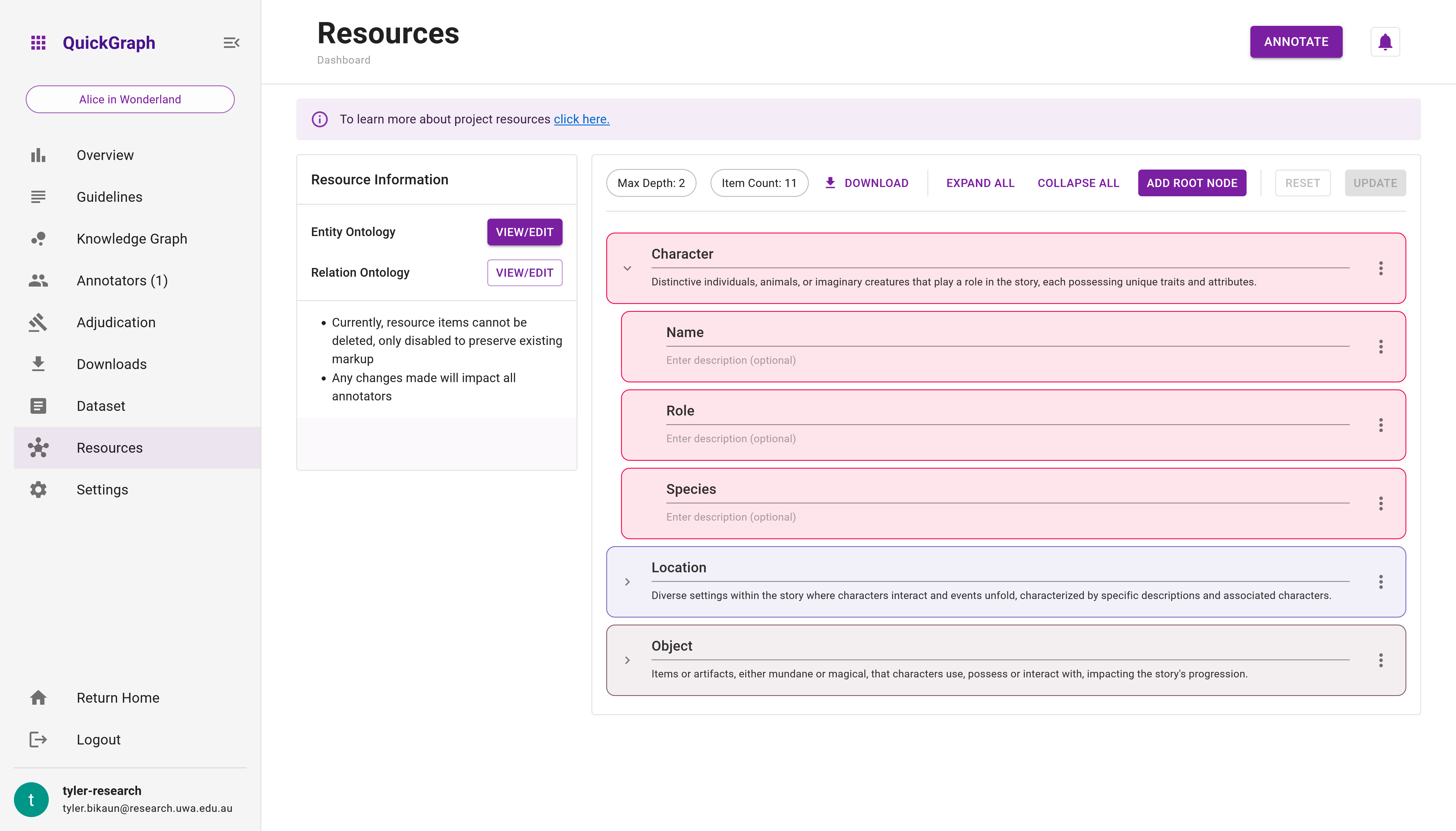
Task: Click the Overview sidebar icon
Action: click(38, 155)
